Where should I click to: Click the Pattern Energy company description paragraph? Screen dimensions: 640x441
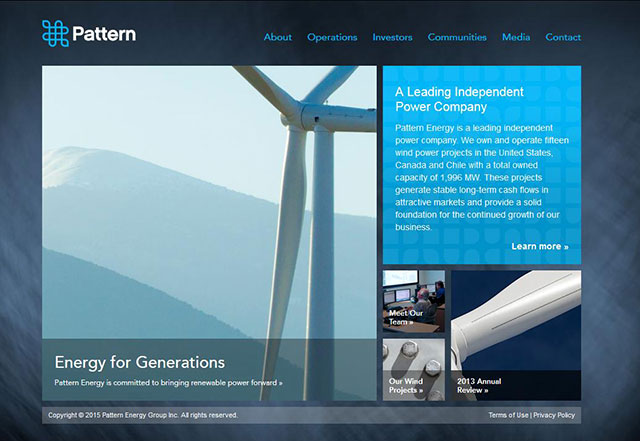[x=482, y=178]
